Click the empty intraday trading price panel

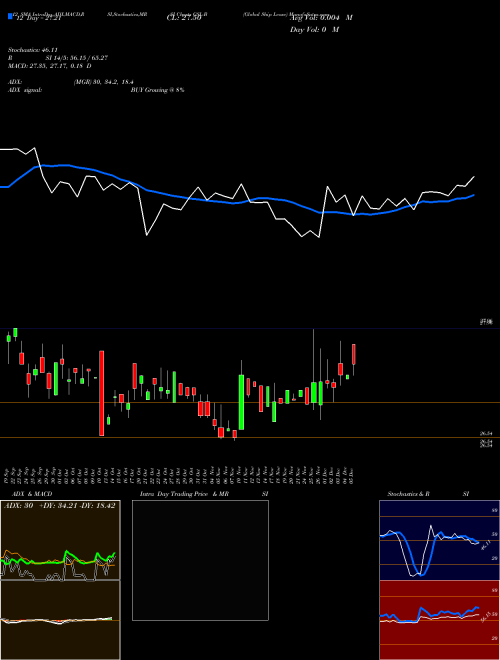200,560
